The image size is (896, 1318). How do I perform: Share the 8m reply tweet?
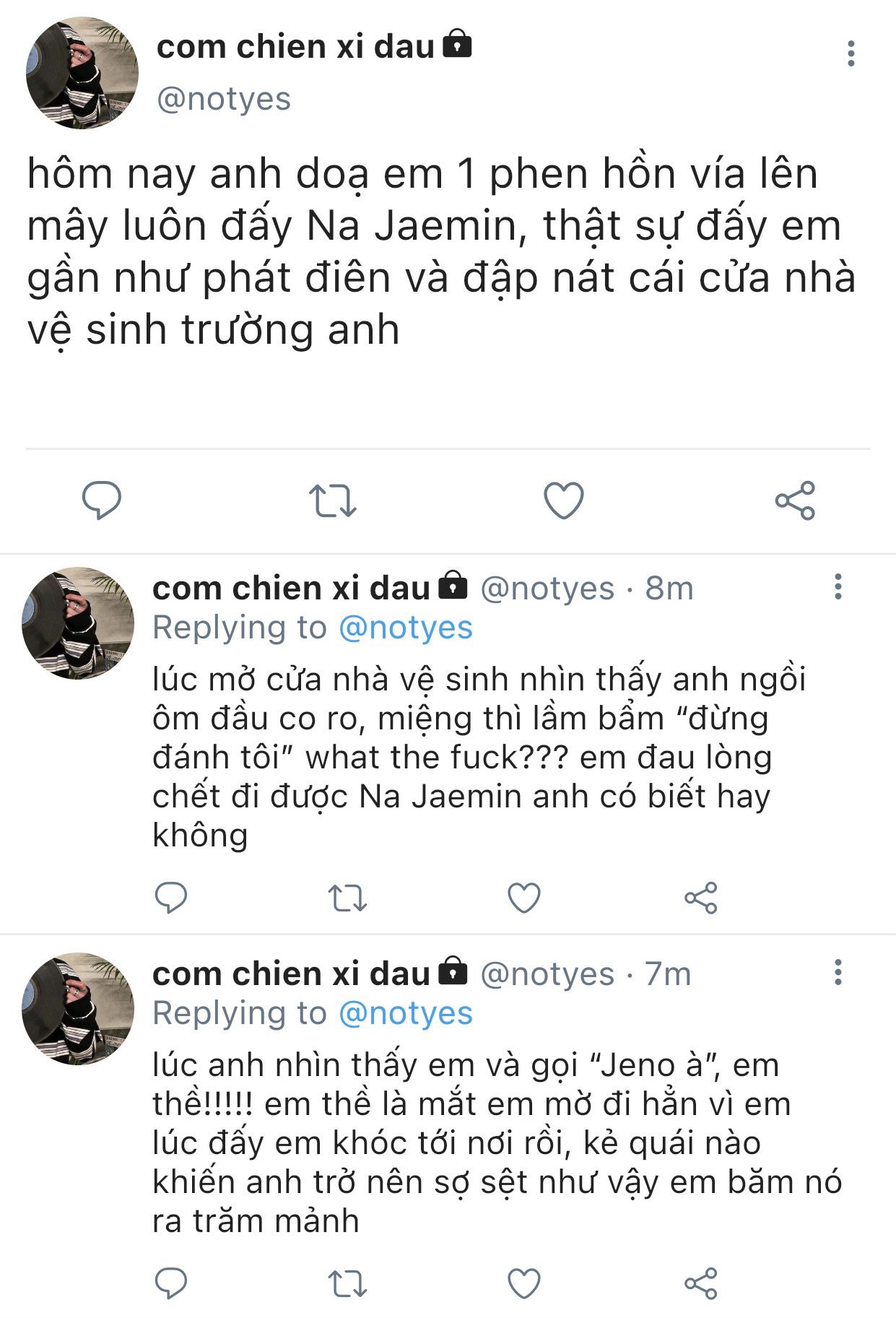point(700,898)
